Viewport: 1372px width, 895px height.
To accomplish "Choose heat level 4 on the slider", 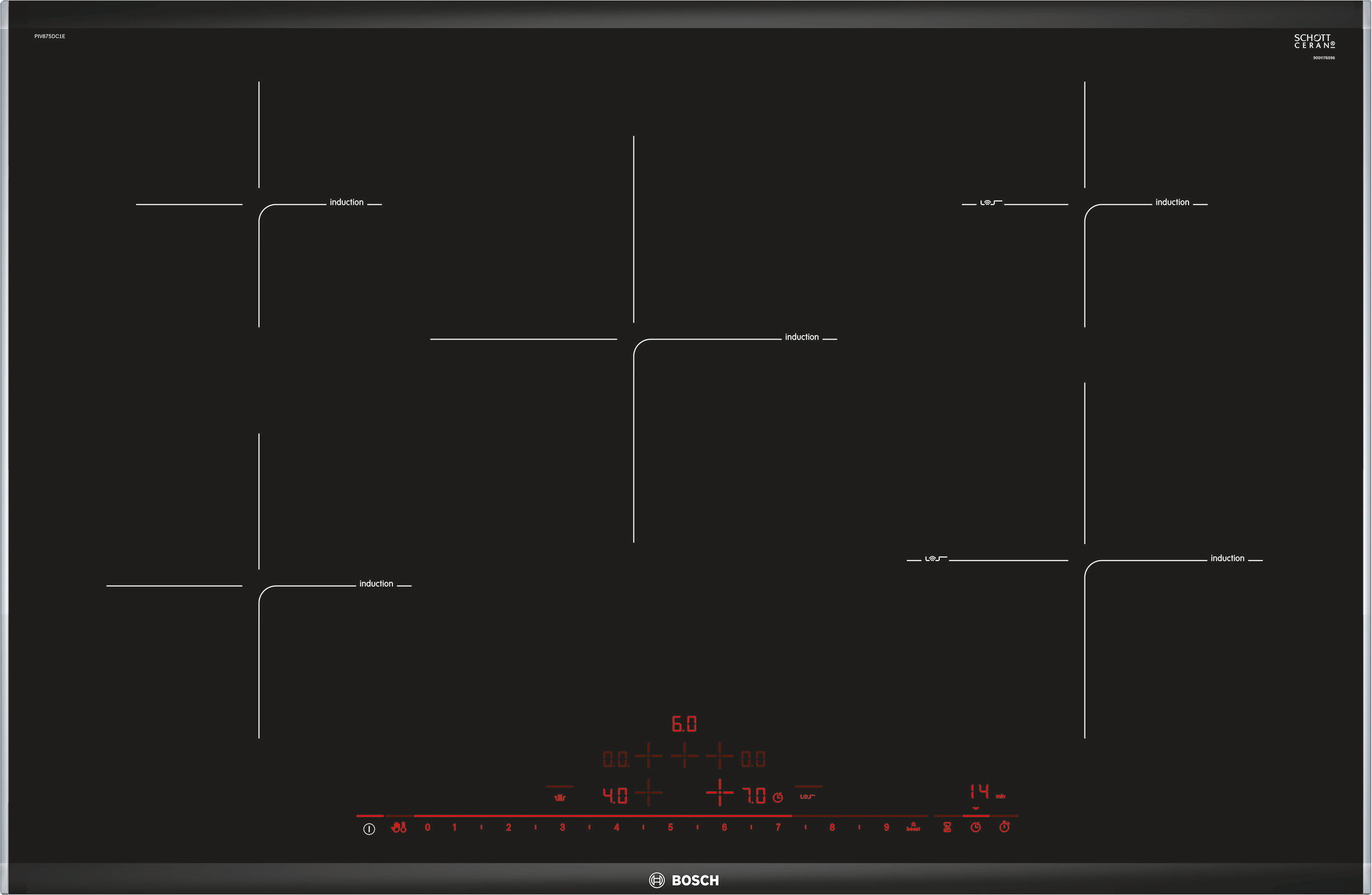I will [616, 828].
